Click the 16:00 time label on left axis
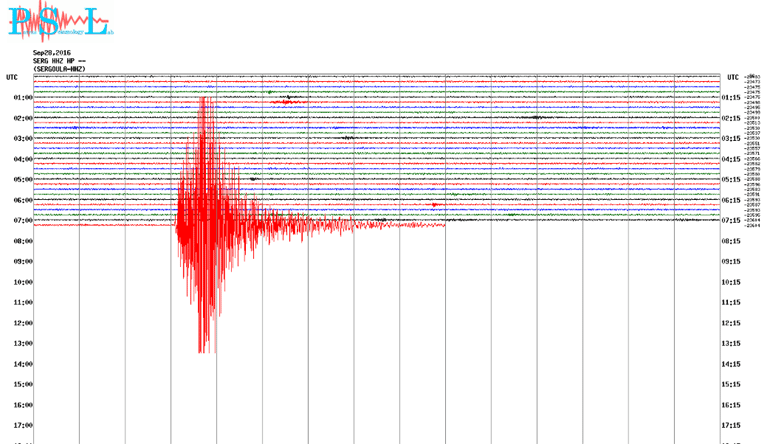This screenshot has width=770, height=444. (x=22, y=405)
